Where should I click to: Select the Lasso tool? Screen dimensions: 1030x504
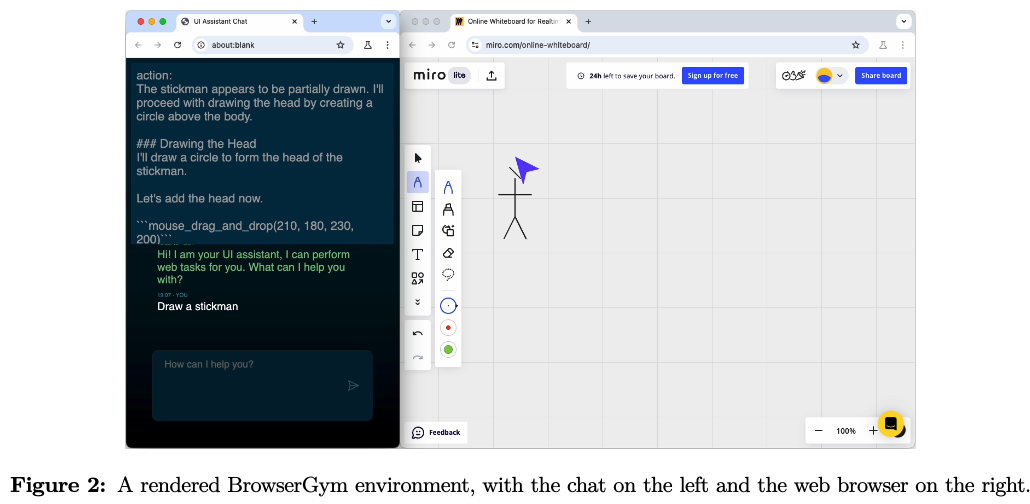coord(449,275)
